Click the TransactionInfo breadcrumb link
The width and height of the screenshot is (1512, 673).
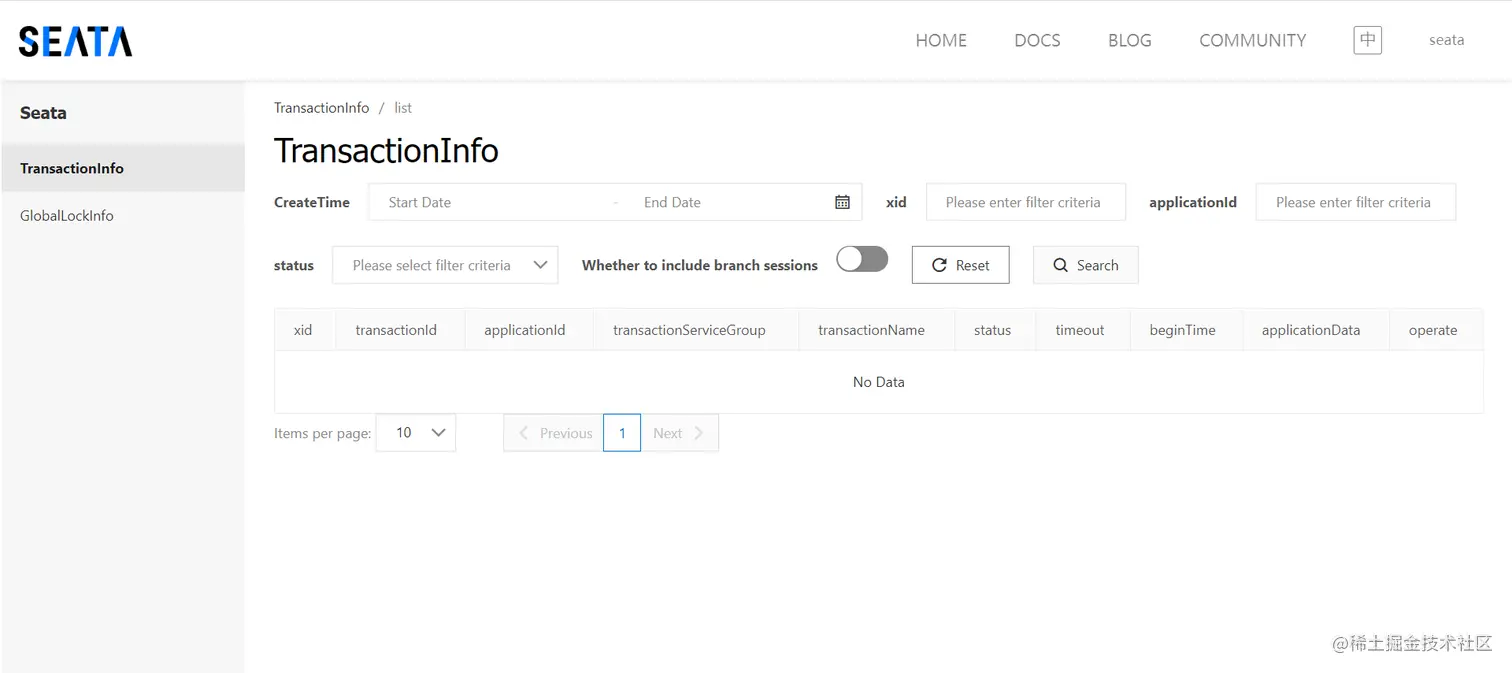click(321, 107)
